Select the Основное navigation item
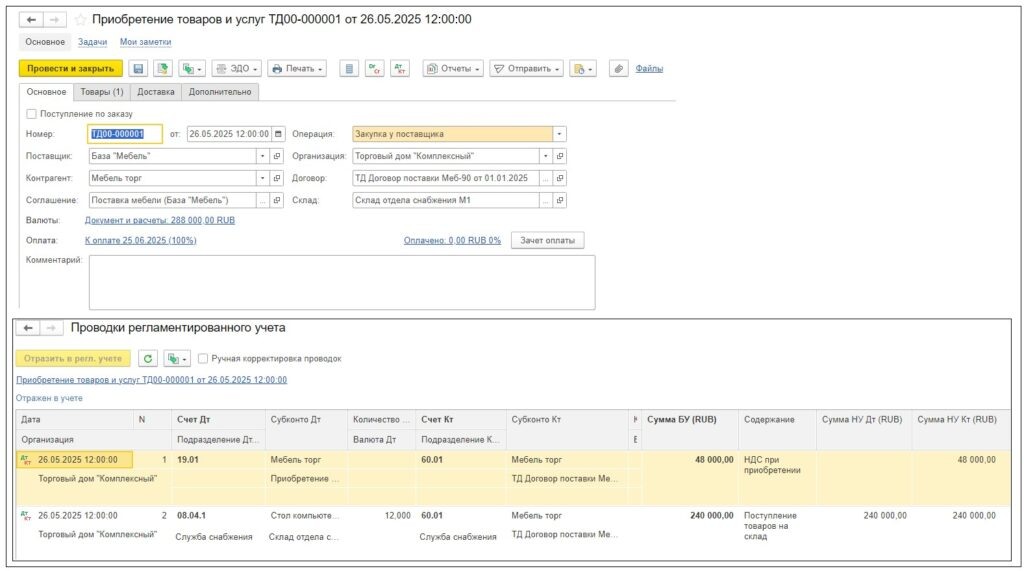 [x=45, y=42]
